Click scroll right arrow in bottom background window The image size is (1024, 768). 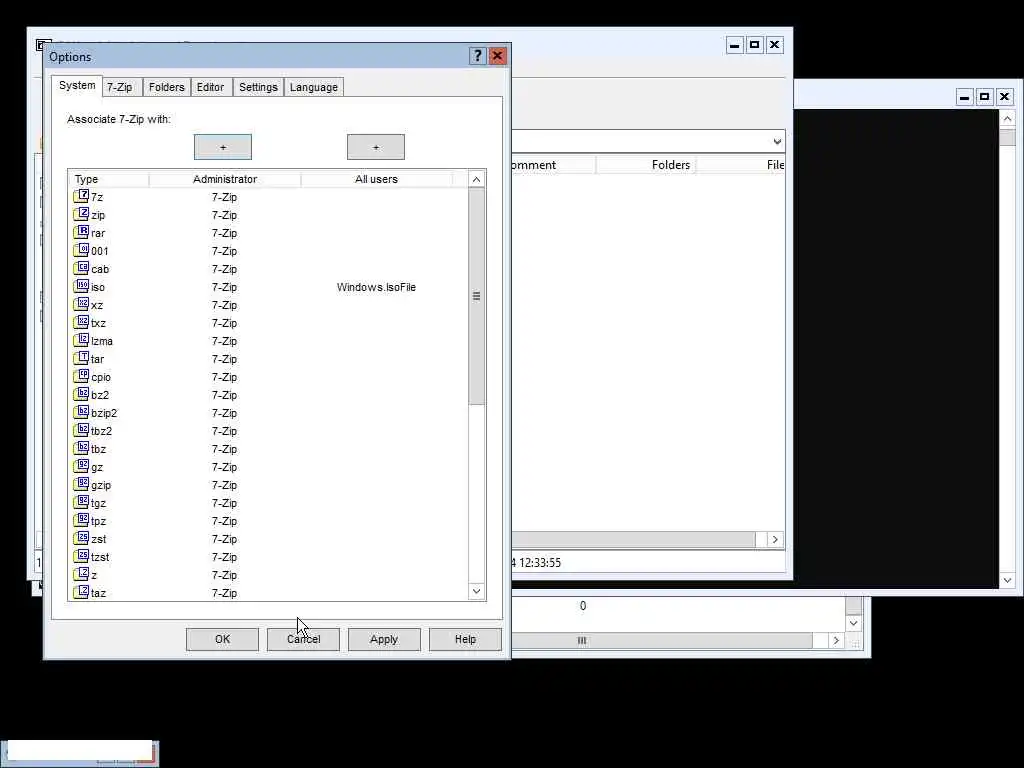(x=836, y=641)
